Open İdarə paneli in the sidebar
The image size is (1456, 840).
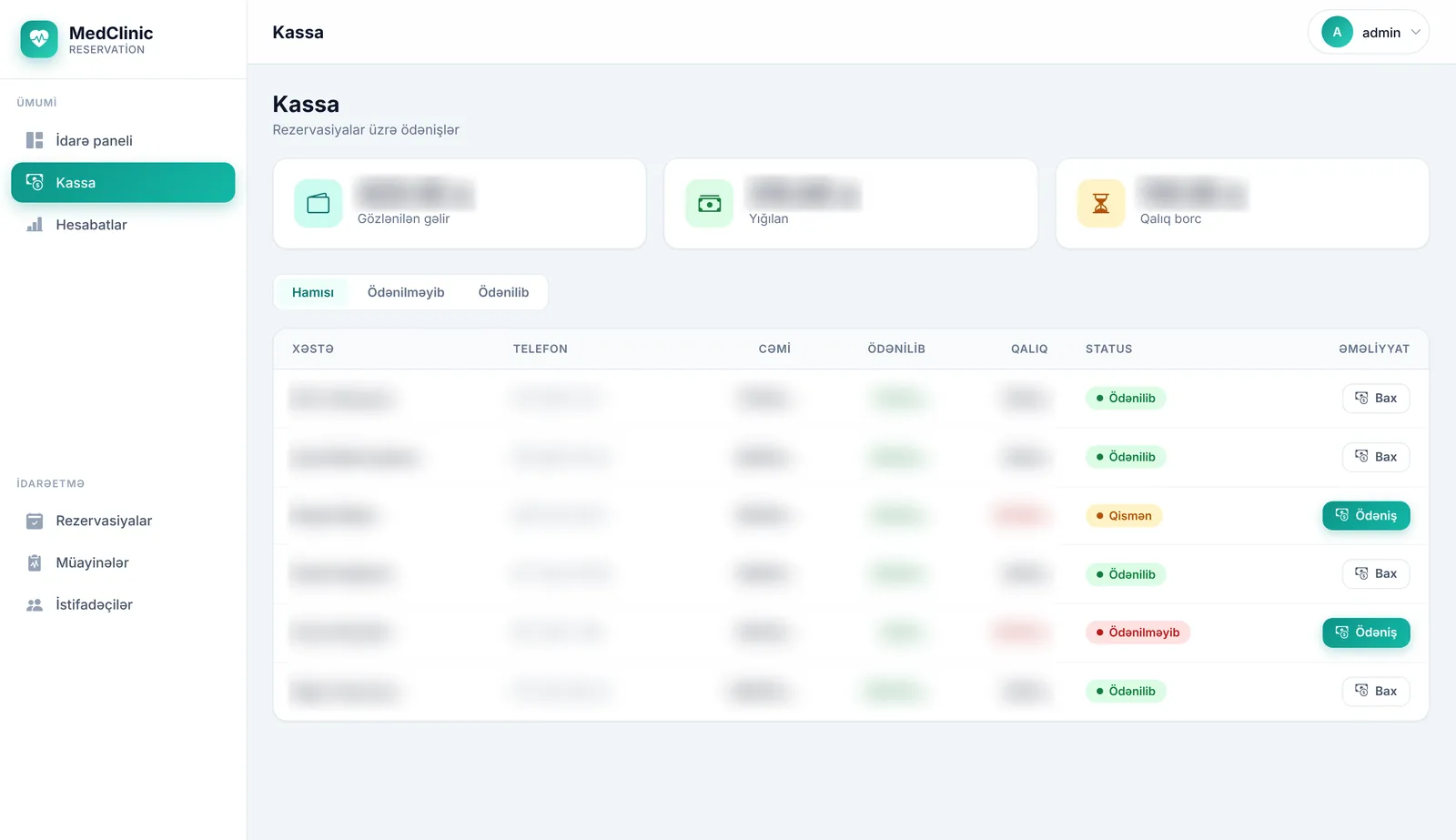point(123,140)
